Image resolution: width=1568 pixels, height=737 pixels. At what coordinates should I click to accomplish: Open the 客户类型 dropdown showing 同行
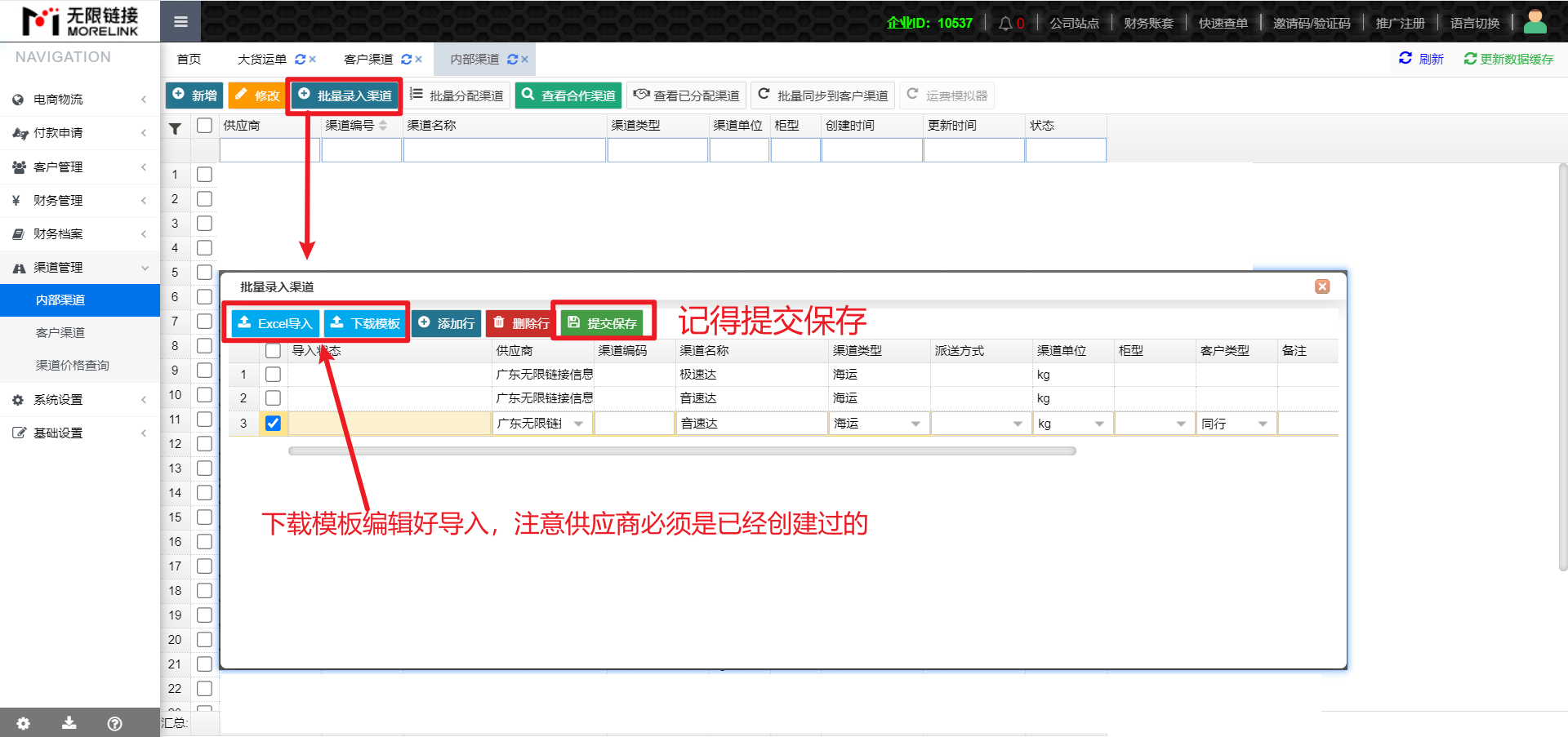tap(1263, 424)
